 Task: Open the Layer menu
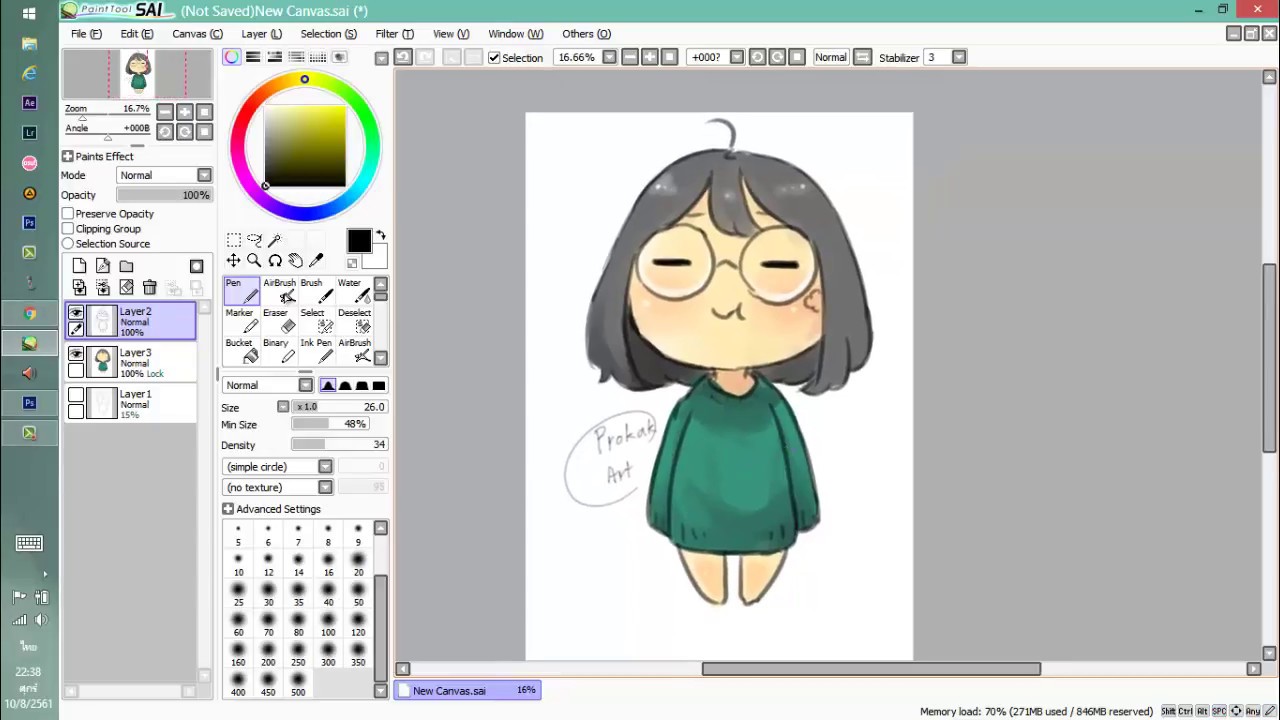tap(261, 34)
